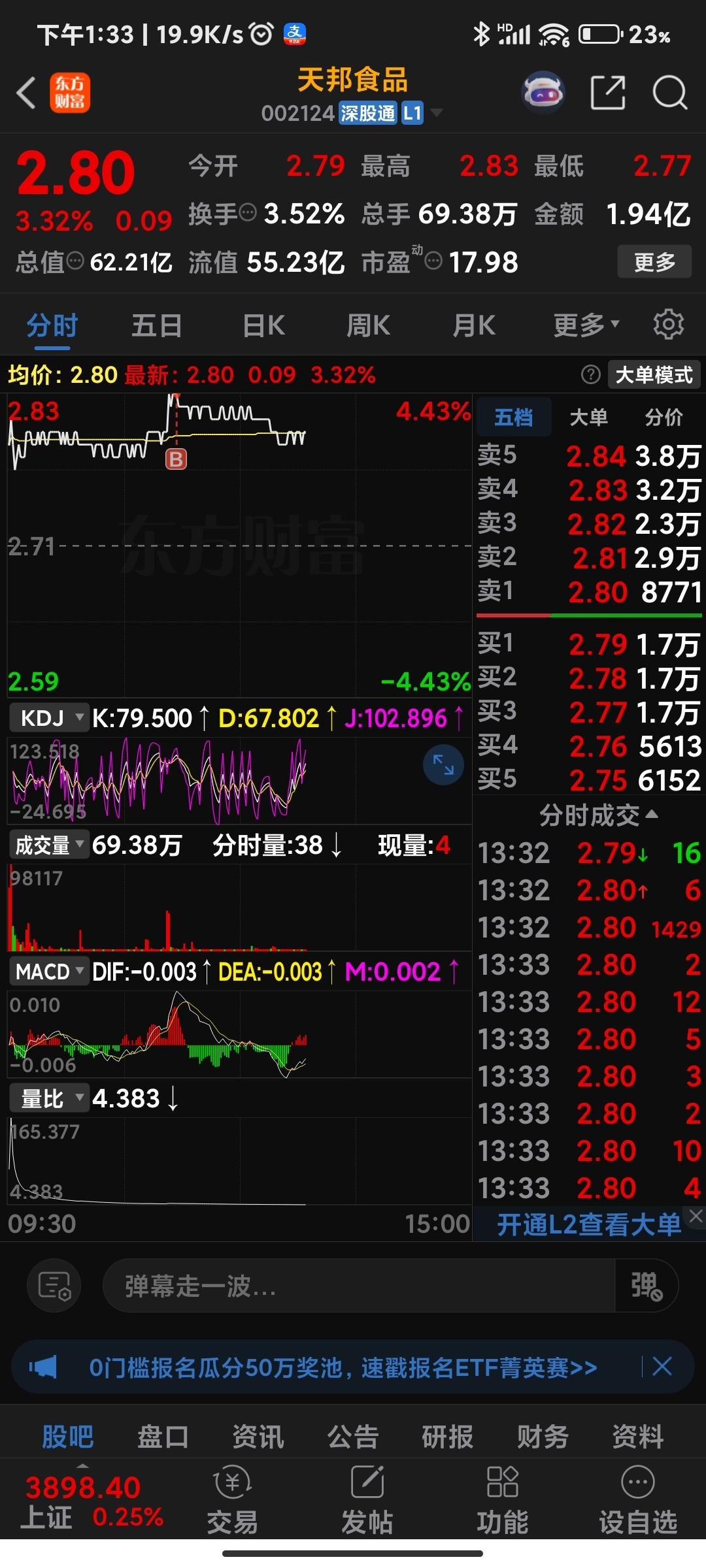Tap the 13:32 trade with 1429 volume
This screenshot has width=706, height=1568.
coord(590,927)
